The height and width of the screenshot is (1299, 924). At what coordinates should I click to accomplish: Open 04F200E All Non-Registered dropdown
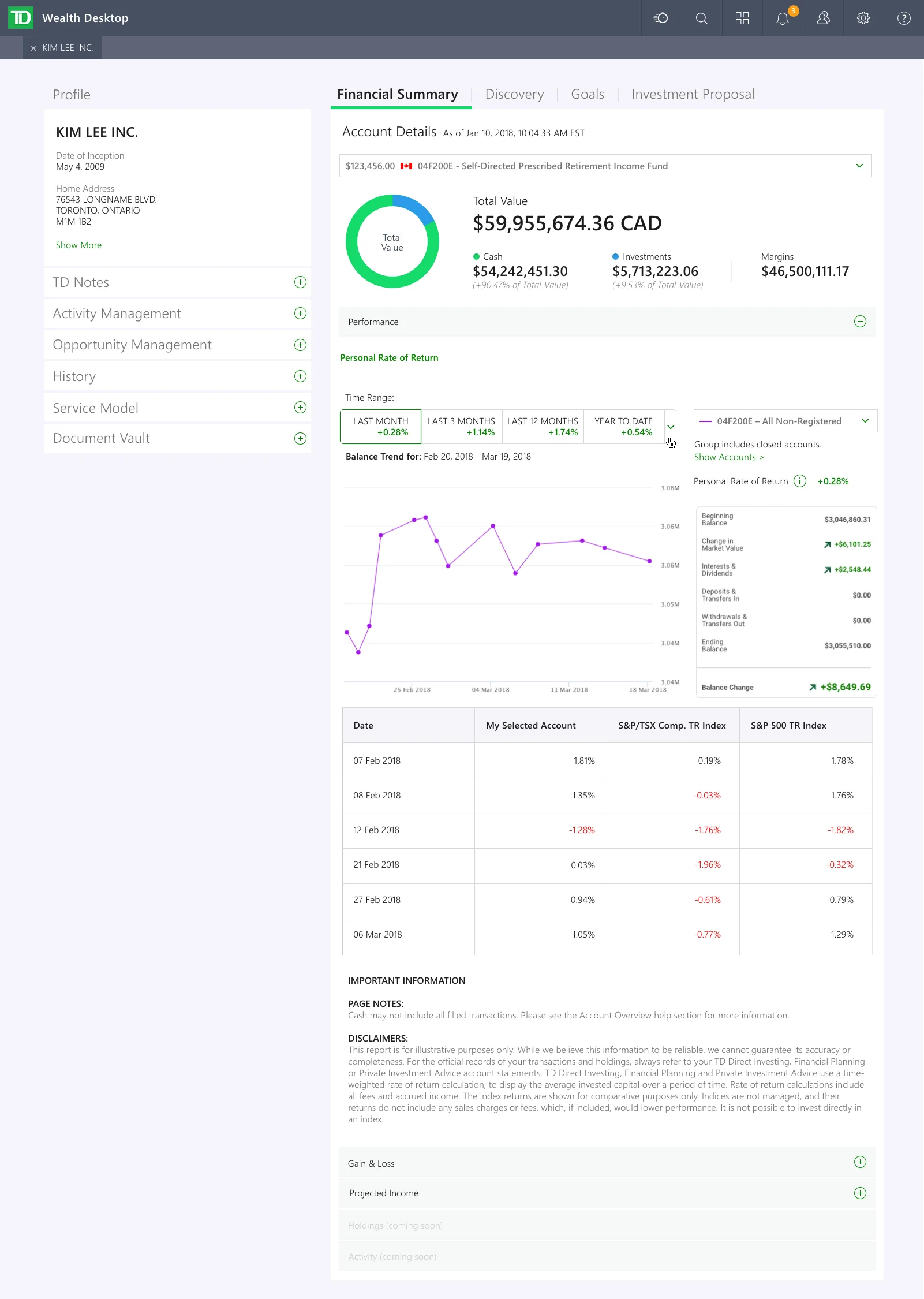click(785, 421)
